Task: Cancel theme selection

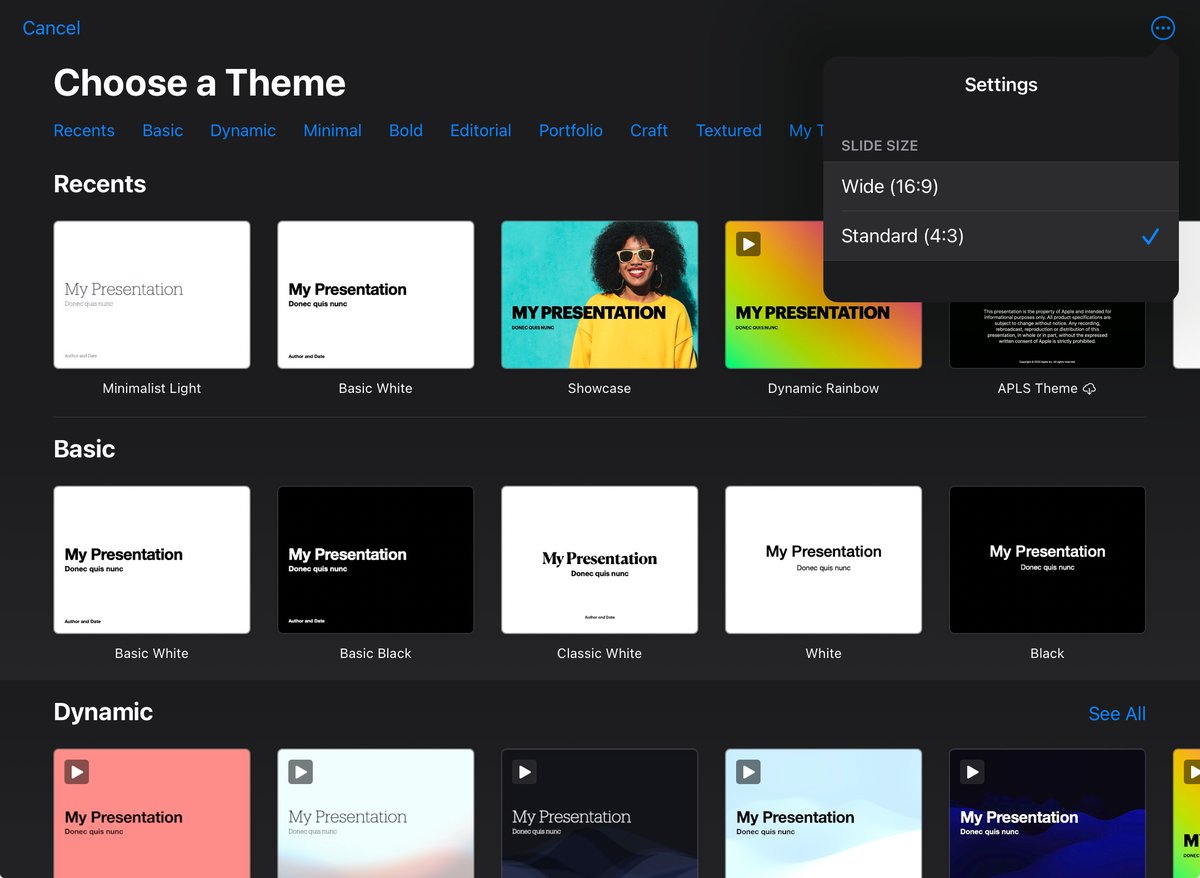Action: (x=51, y=28)
